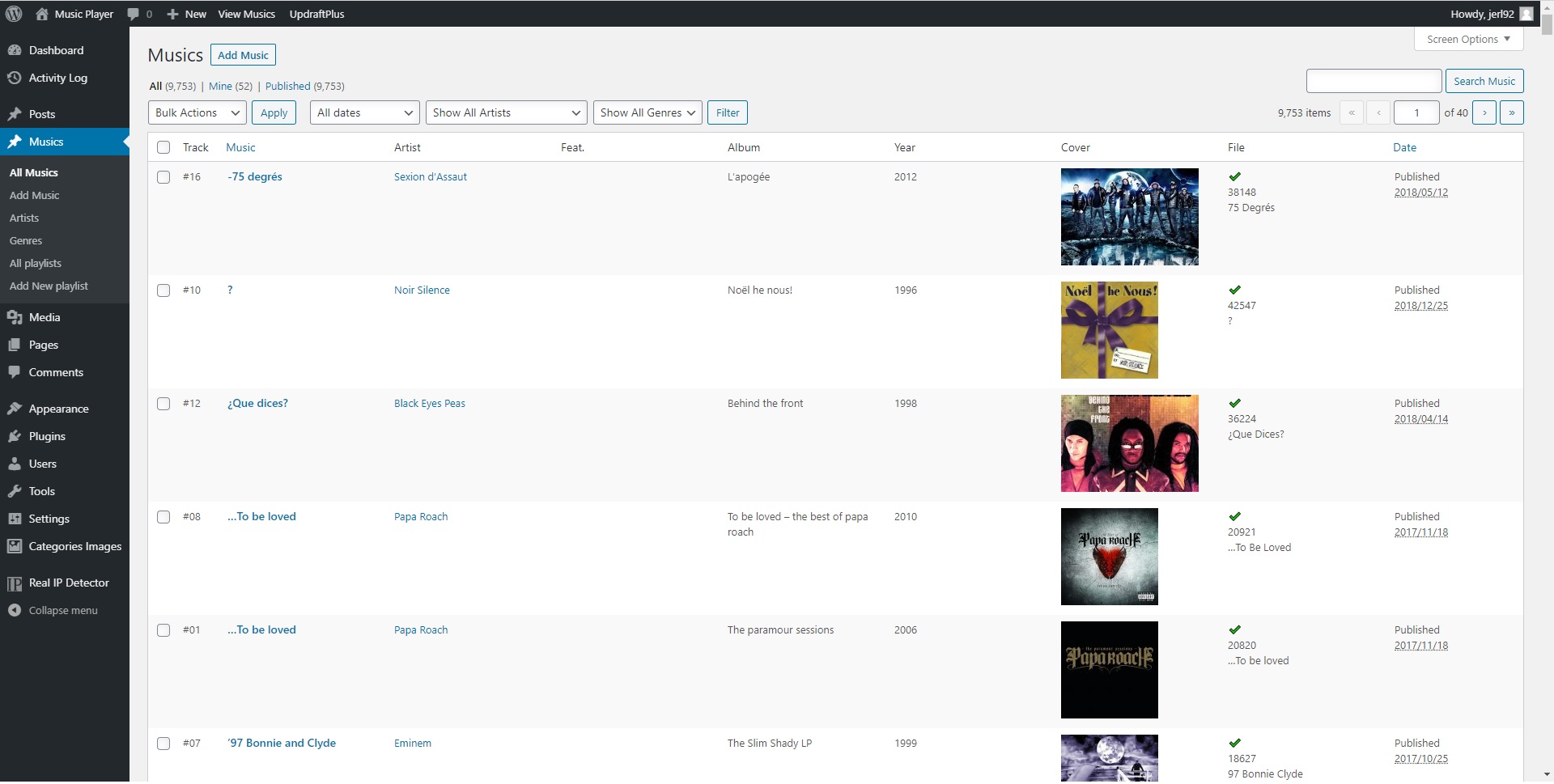The image size is (1554, 784).
Task: Open the Show All Artists dropdown
Action: [x=507, y=112]
